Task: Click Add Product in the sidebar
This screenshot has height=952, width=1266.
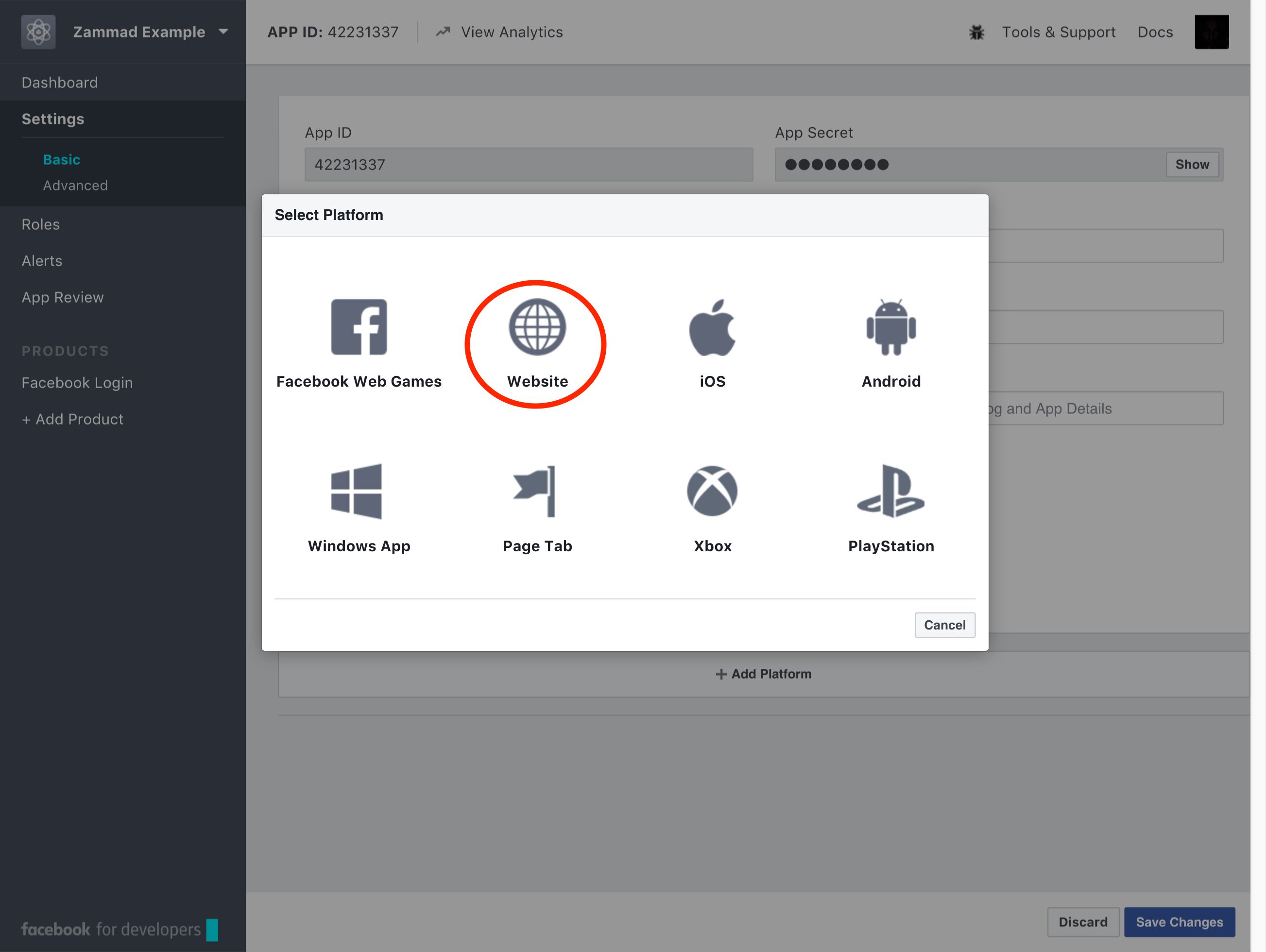Action: (x=73, y=419)
